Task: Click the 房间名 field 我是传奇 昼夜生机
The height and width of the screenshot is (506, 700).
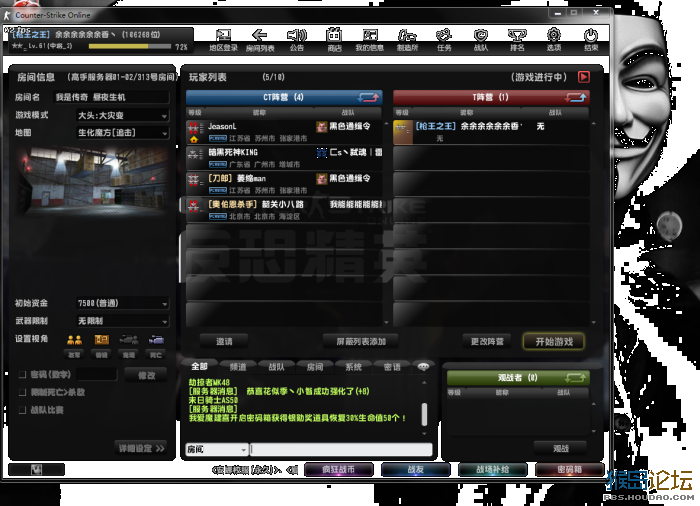Action: click(x=112, y=97)
